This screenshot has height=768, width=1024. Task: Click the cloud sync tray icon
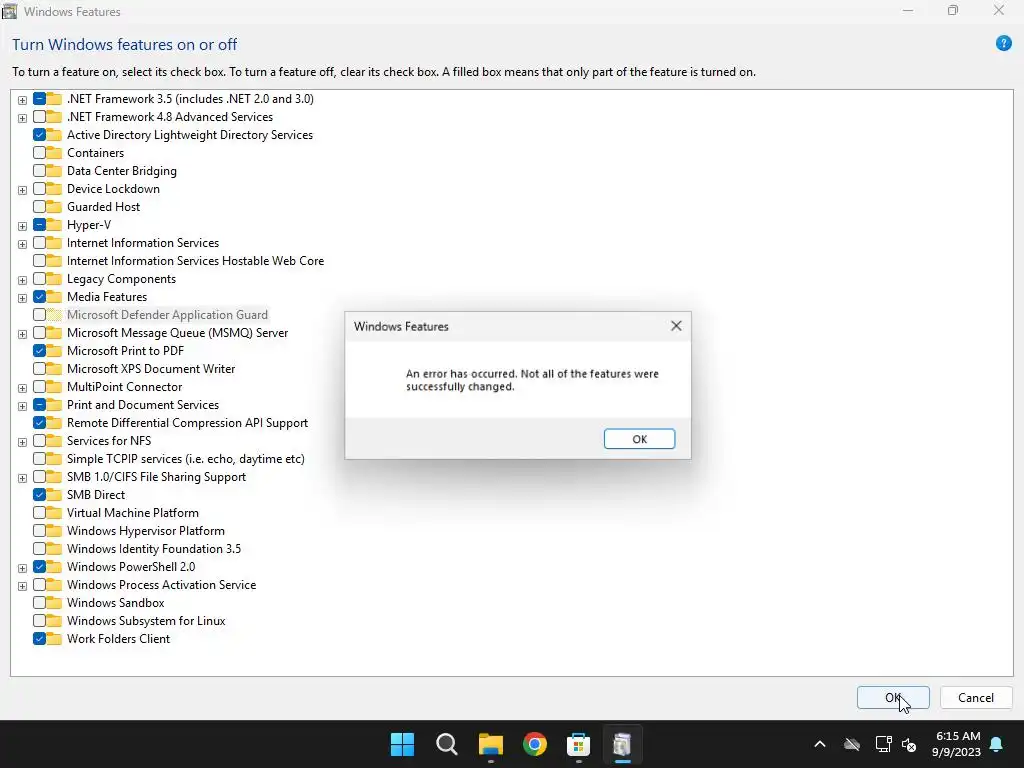coord(852,744)
